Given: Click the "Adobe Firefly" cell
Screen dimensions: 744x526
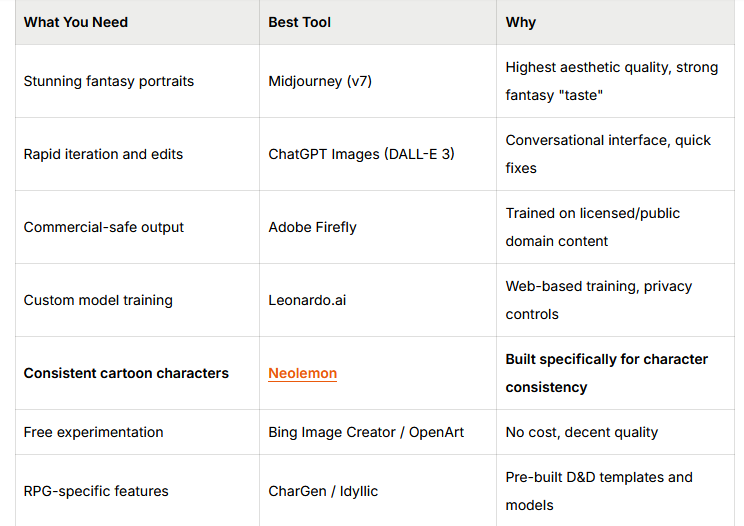Looking at the screenshot, I should pos(312,227).
